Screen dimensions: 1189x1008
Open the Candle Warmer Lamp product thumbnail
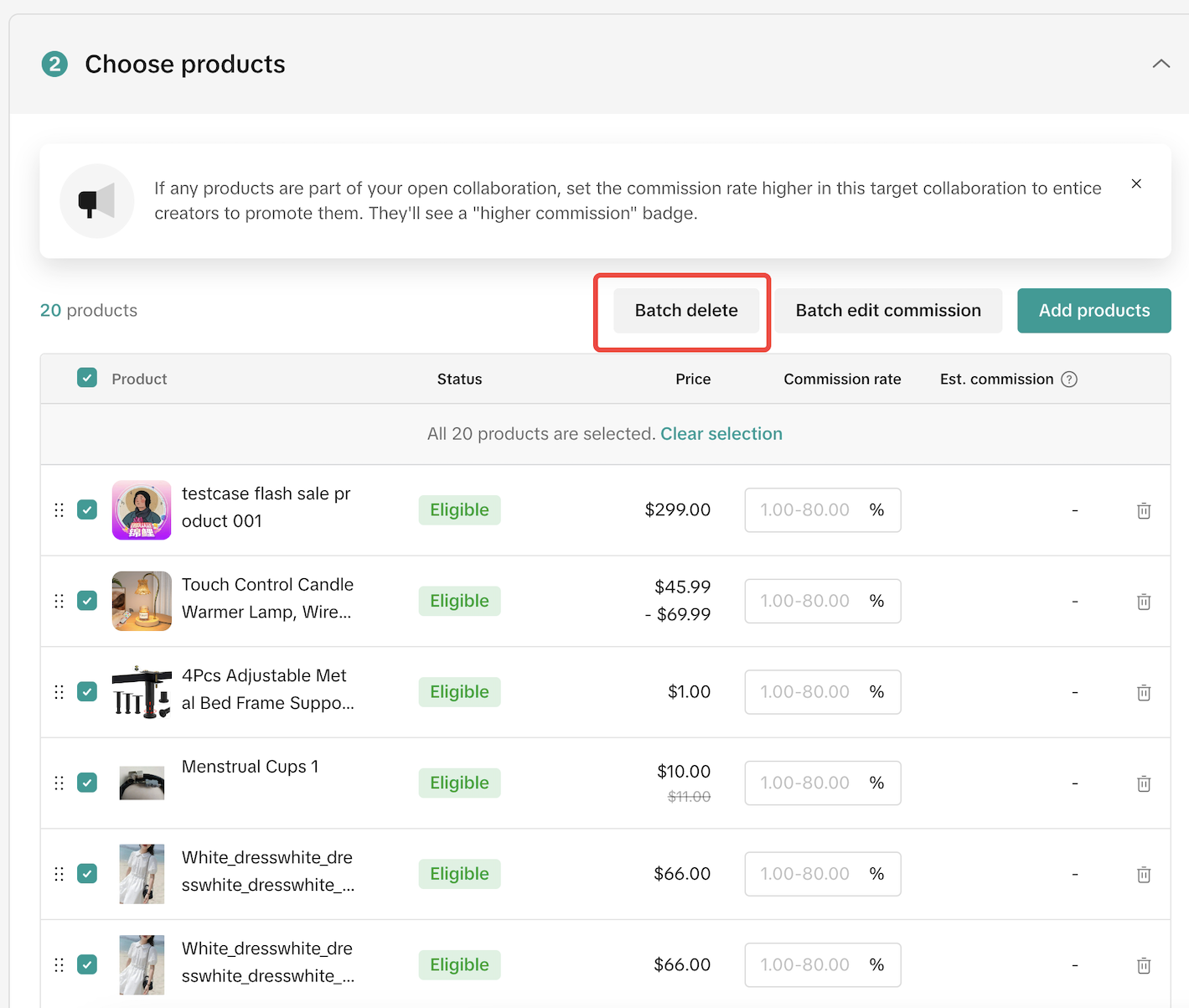(142, 601)
